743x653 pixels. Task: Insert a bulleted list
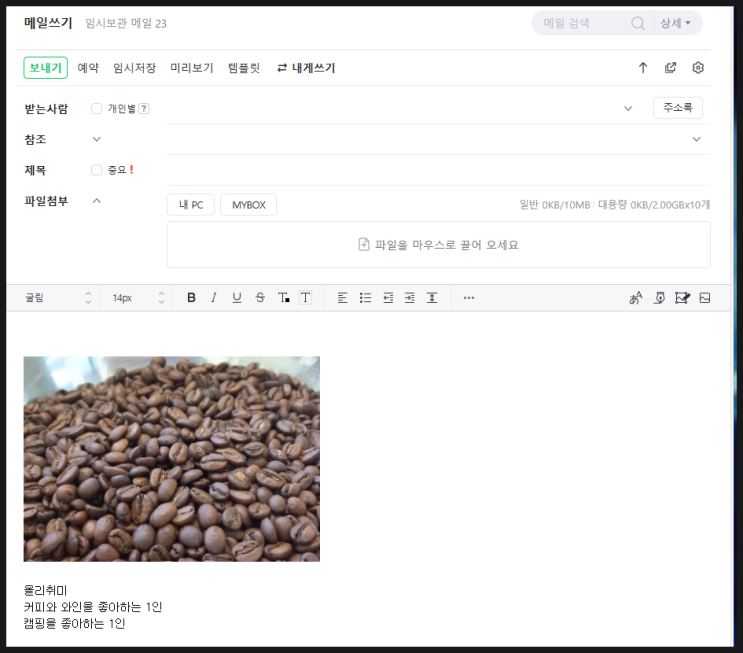pyautogui.click(x=365, y=298)
